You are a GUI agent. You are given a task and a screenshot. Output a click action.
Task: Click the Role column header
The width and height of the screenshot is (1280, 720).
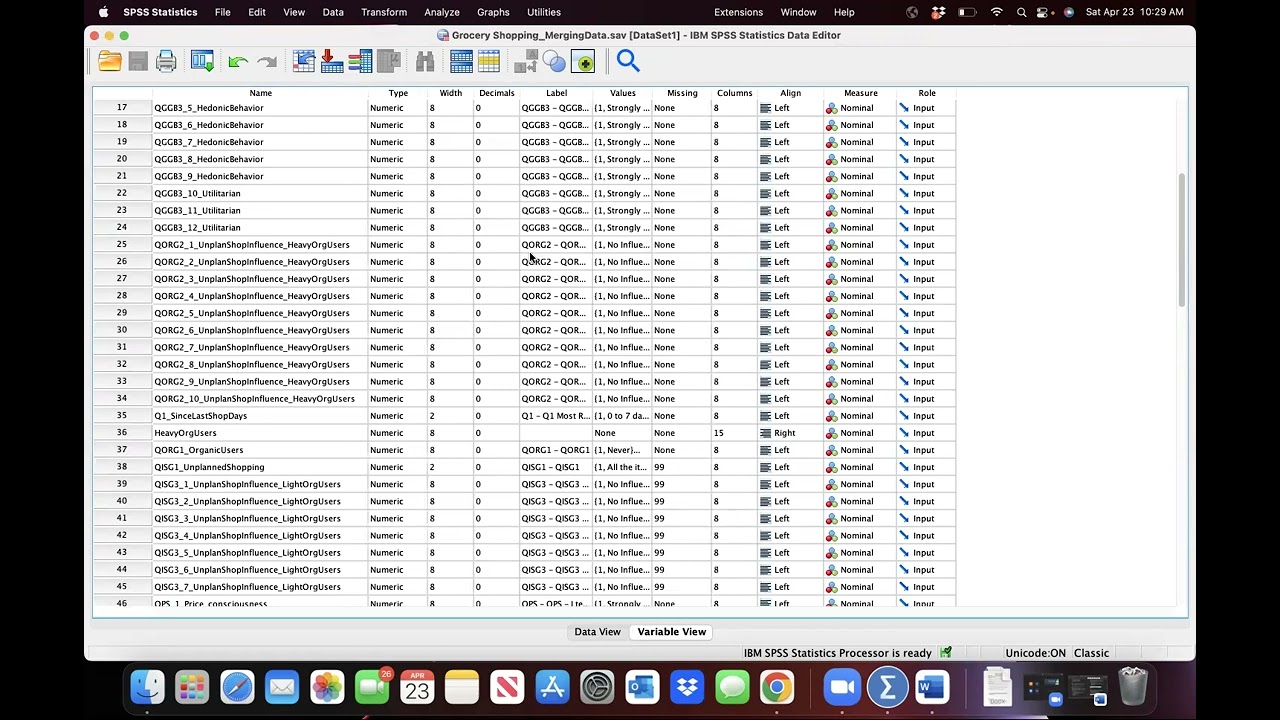pos(927,93)
